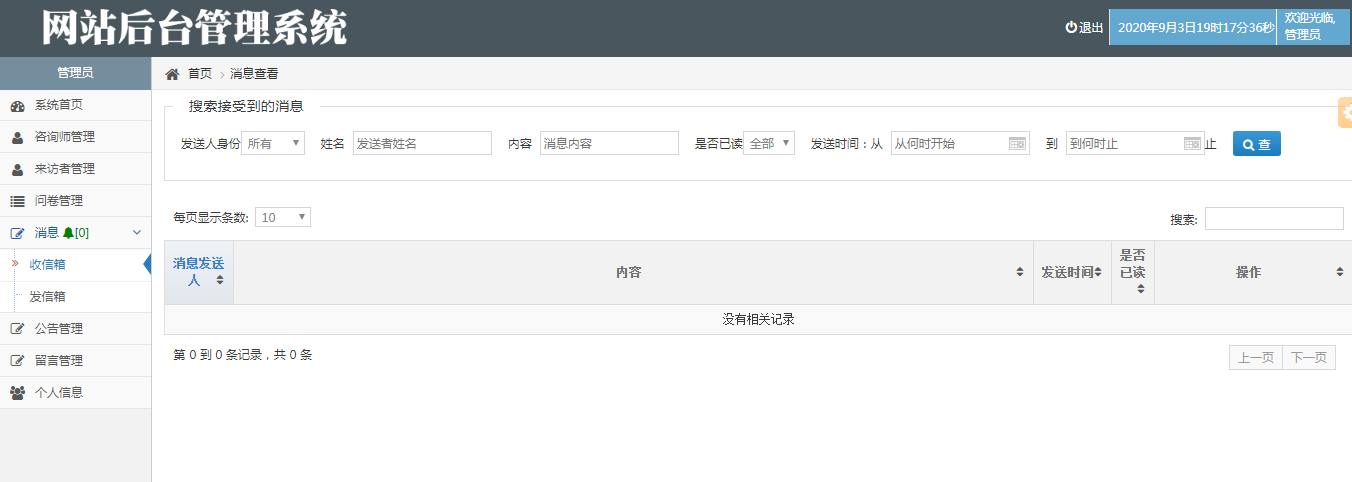Click the 消息内容 content input

coord(609,143)
